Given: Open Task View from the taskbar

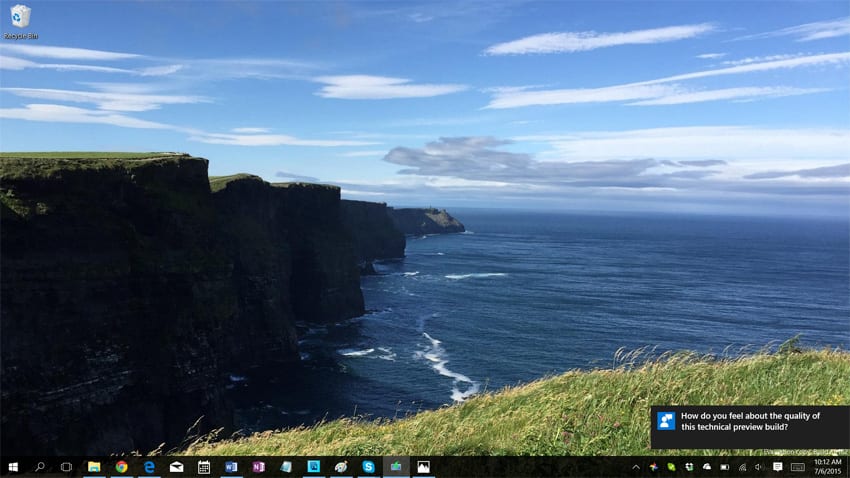Looking at the screenshot, I should click(66, 467).
